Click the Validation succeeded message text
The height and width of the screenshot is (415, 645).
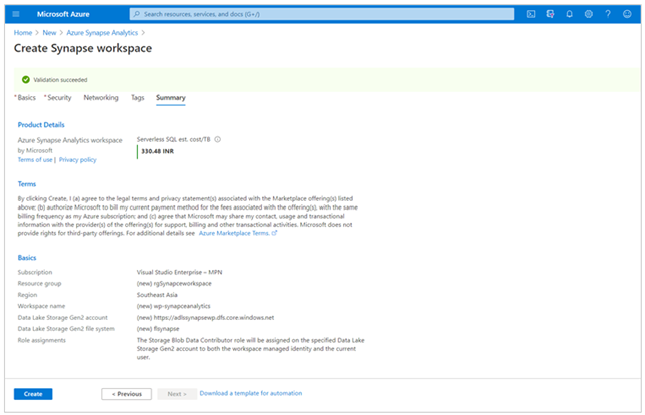[60, 80]
